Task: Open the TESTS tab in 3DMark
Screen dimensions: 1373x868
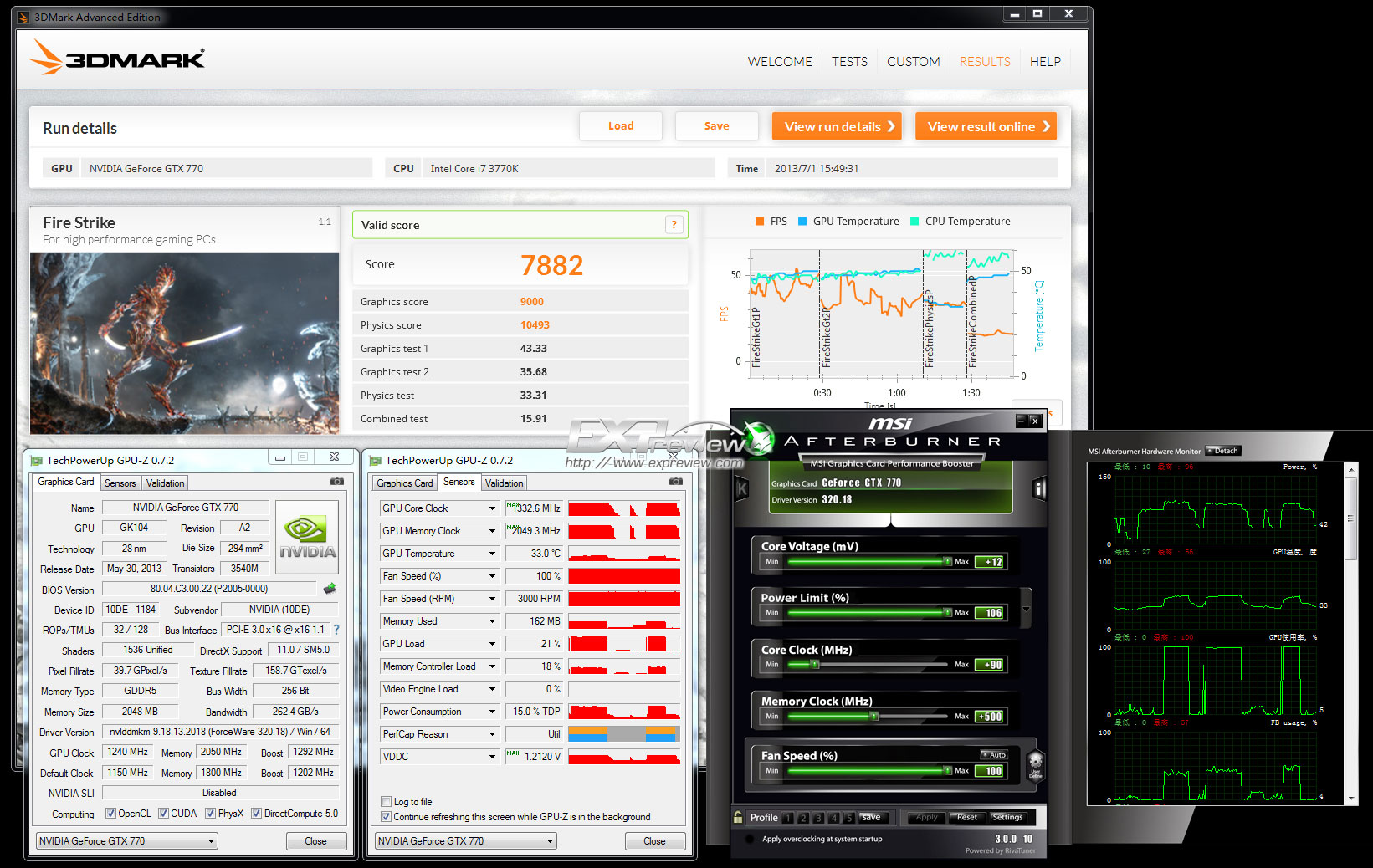Action: (849, 62)
